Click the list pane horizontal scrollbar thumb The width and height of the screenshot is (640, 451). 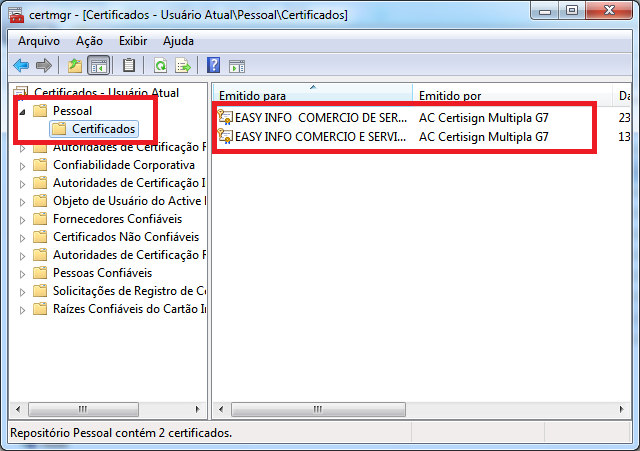coord(318,409)
